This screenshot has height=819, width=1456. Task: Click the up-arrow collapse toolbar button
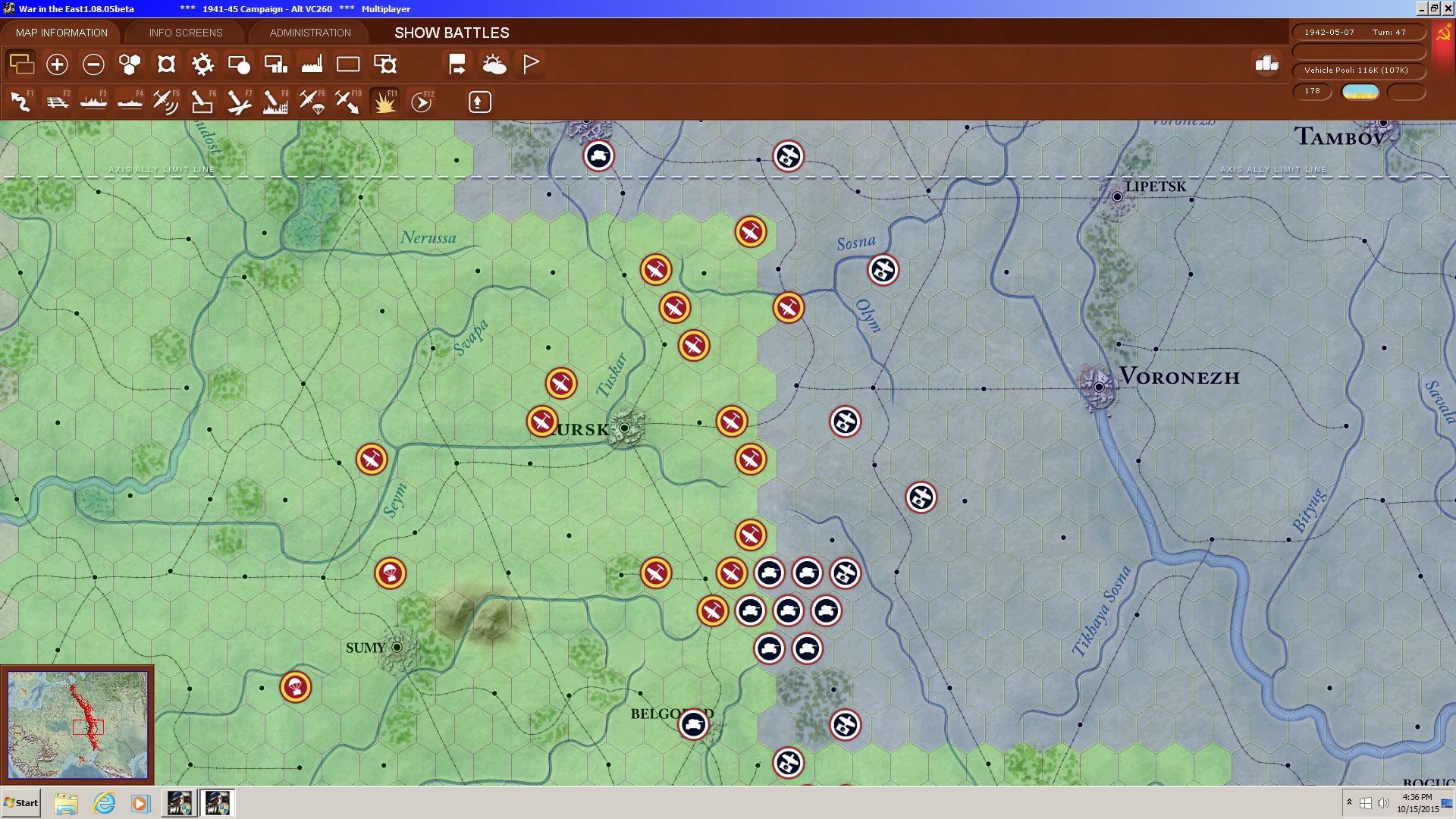[479, 102]
